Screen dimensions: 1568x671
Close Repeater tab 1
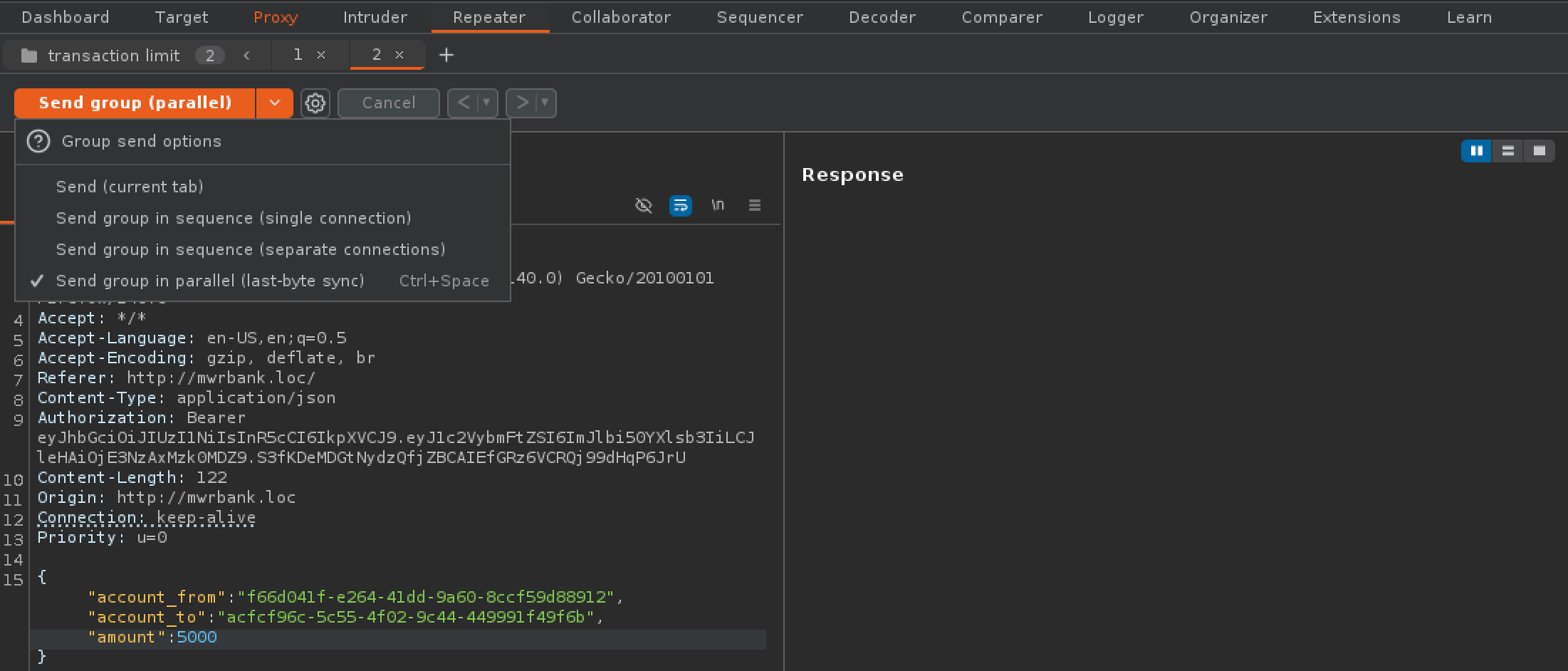321,55
